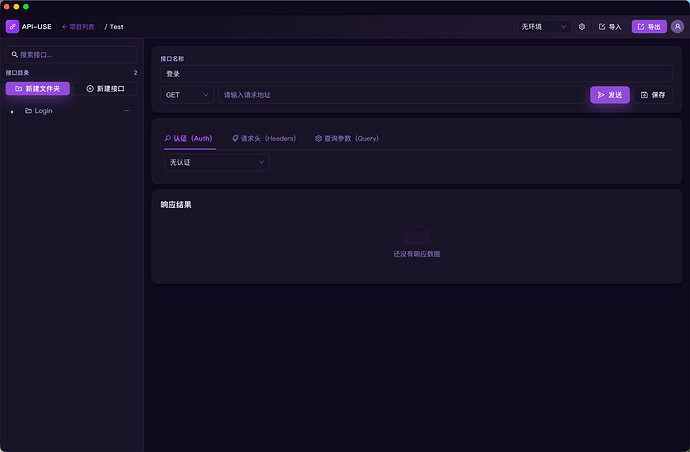
Task: Click the empty response inbox icon
Action: click(416, 235)
